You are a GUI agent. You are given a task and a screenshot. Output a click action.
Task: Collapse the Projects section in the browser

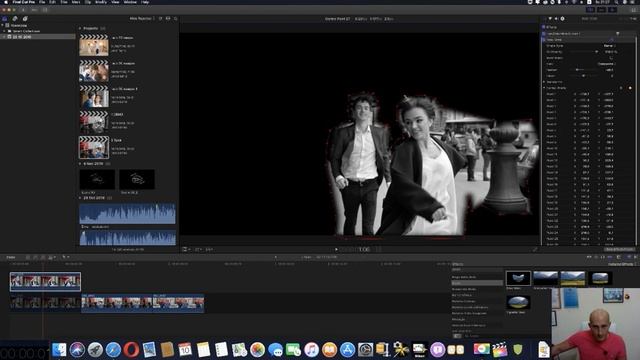[x=80, y=29]
